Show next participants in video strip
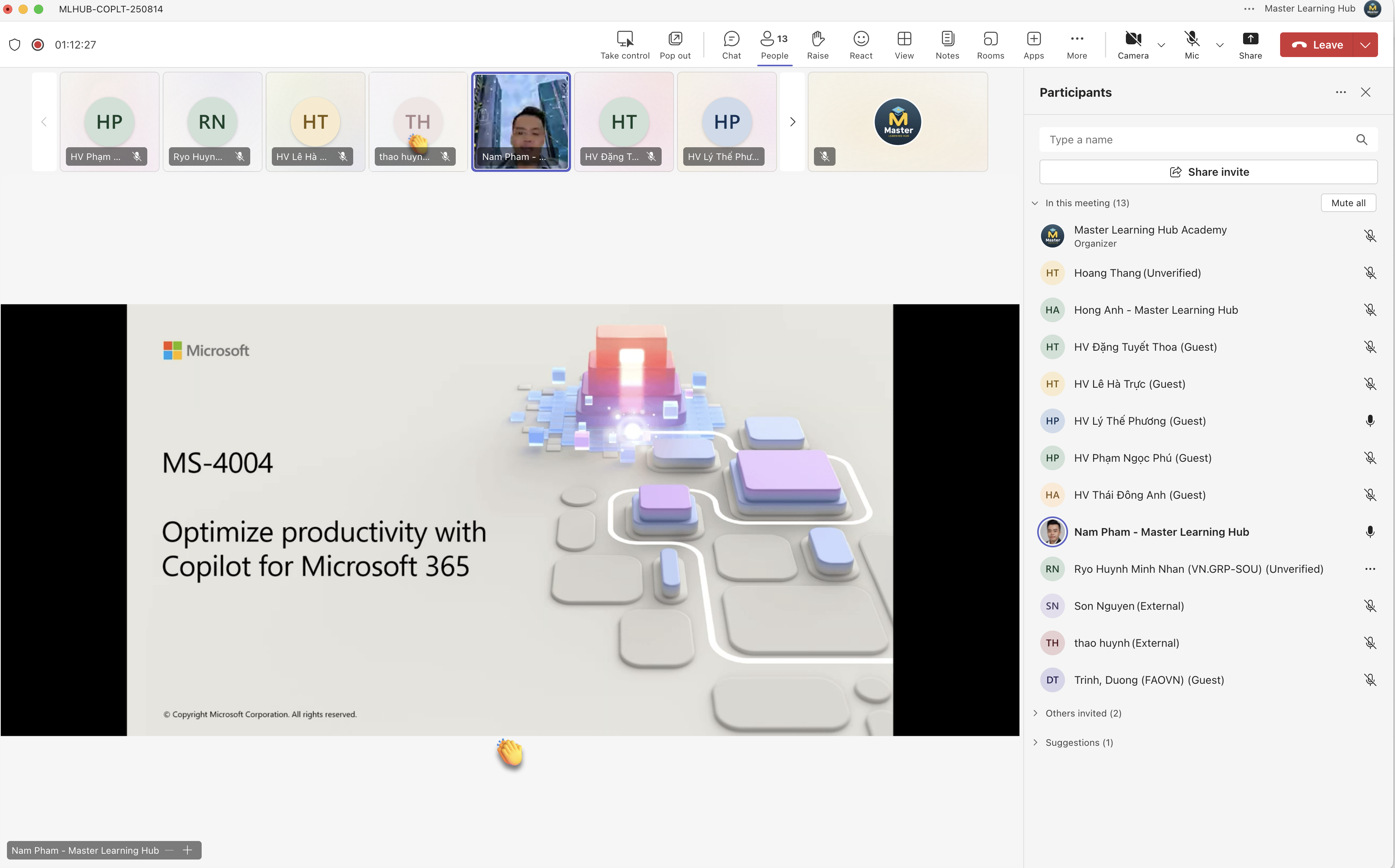1395x868 pixels. [x=792, y=122]
